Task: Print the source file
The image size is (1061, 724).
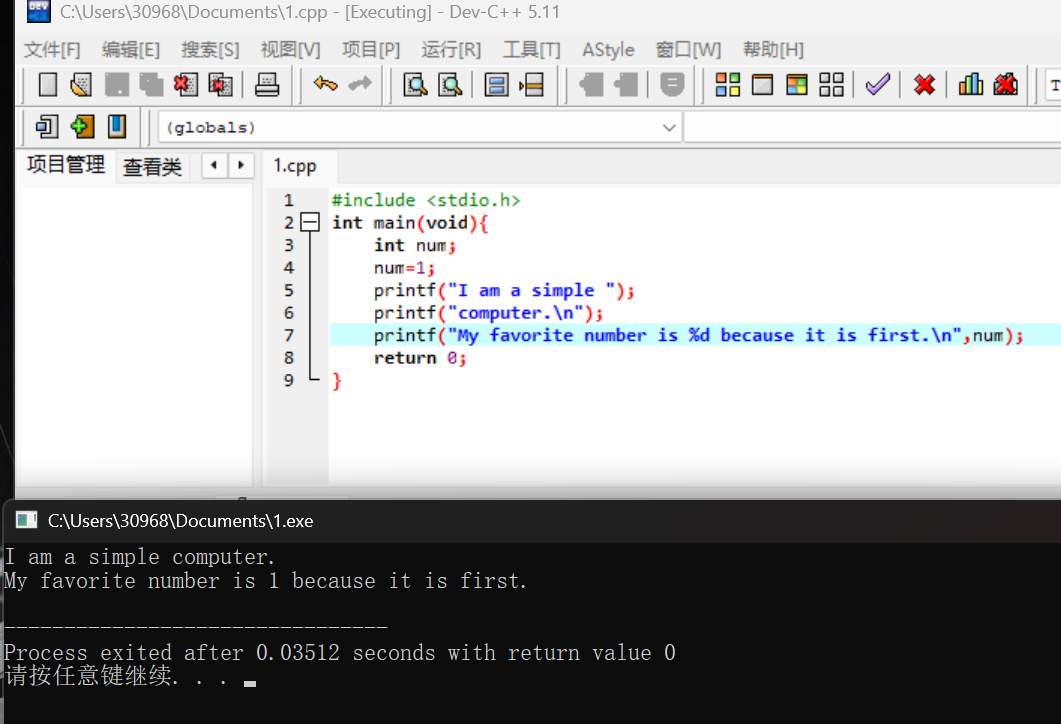Action: click(267, 85)
